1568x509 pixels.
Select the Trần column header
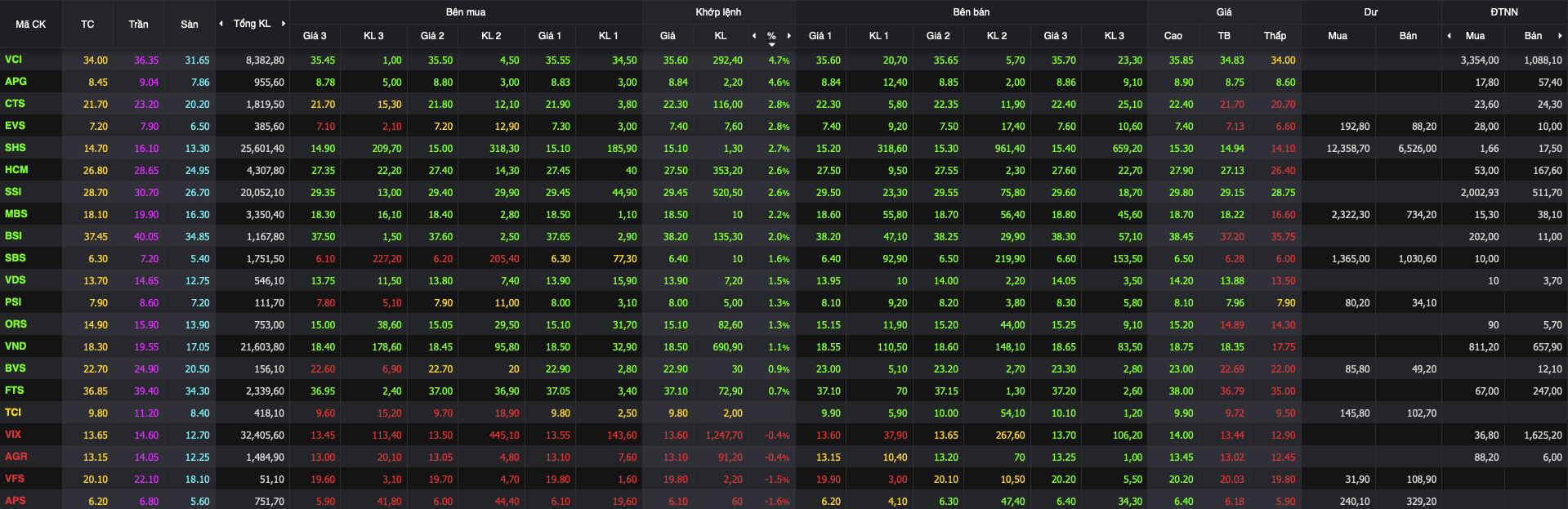pyautogui.click(x=138, y=25)
